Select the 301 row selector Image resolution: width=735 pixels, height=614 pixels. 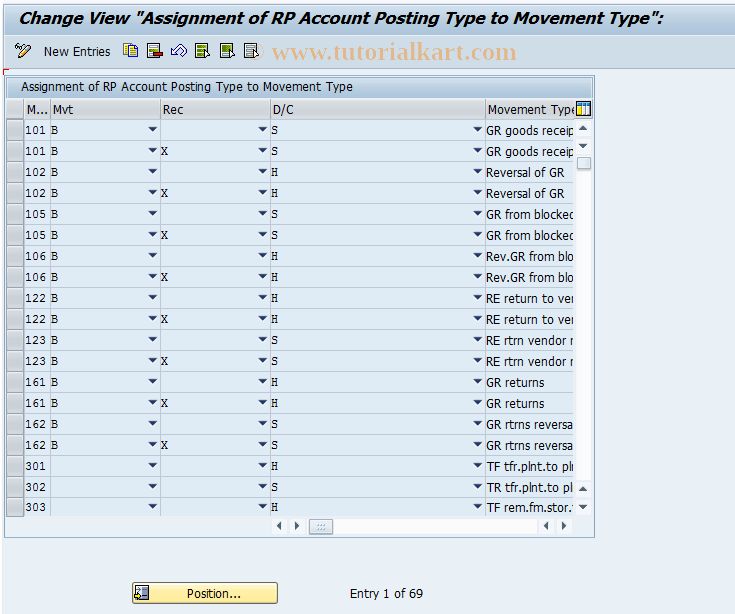click(x=15, y=466)
